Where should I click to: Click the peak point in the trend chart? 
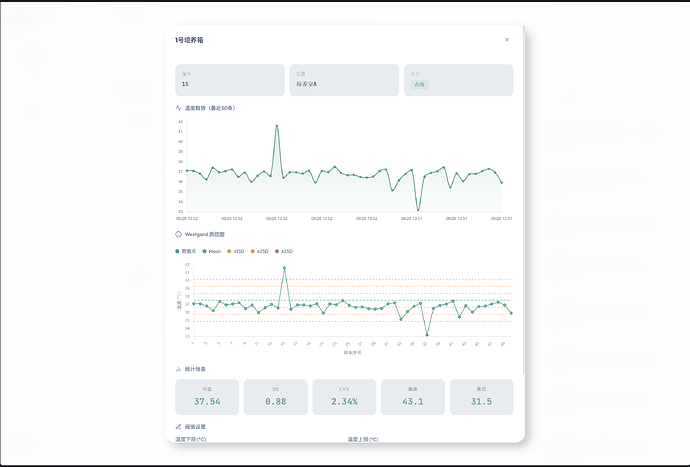pos(277,126)
